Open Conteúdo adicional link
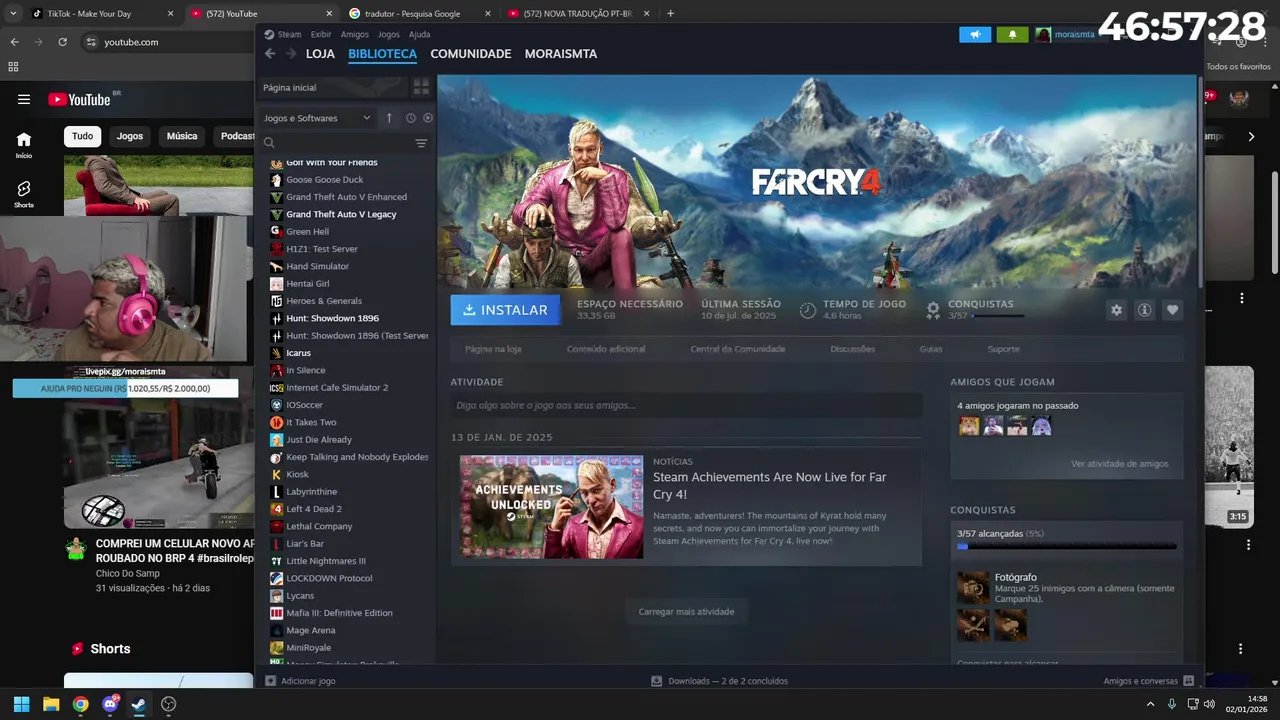The height and width of the screenshot is (720, 1280). [606, 349]
